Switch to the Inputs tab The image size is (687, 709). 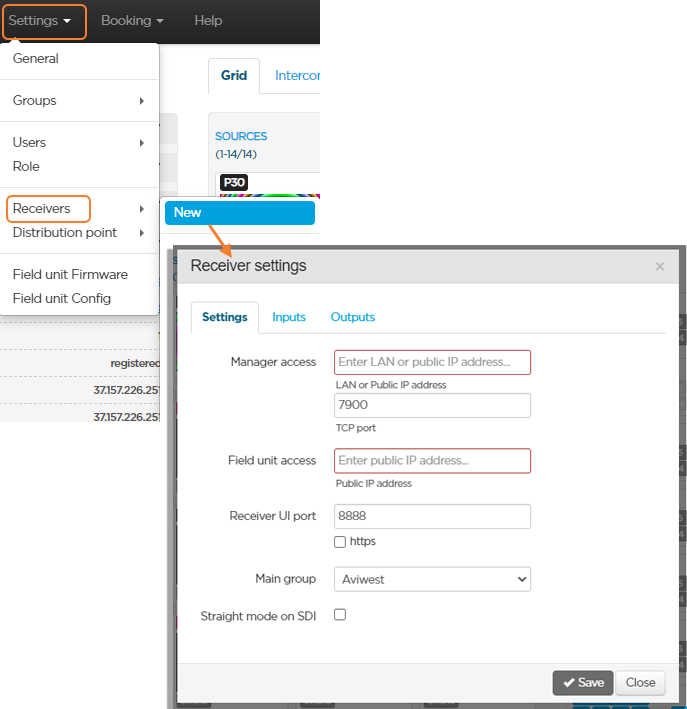pyautogui.click(x=289, y=317)
